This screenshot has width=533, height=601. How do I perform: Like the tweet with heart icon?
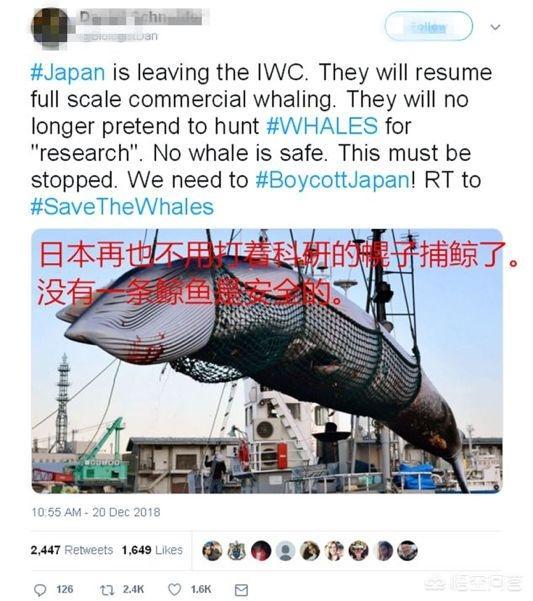[x=175, y=589]
